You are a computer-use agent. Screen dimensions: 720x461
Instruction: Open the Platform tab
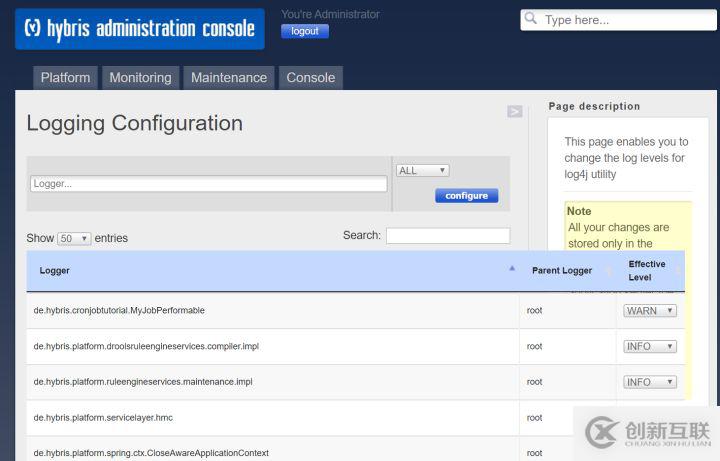65,78
